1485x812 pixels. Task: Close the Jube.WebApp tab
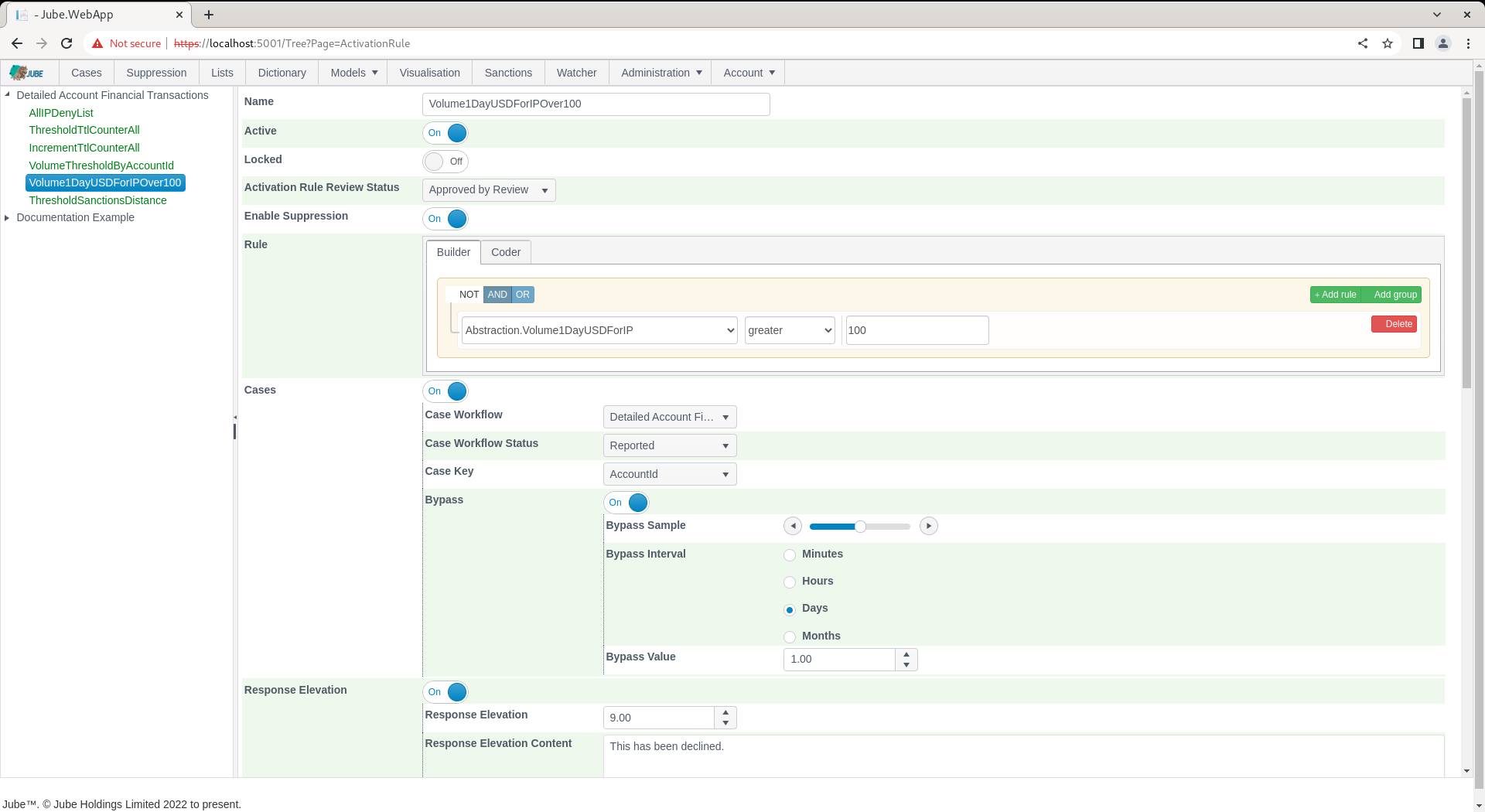pyautogui.click(x=179, y=15)
